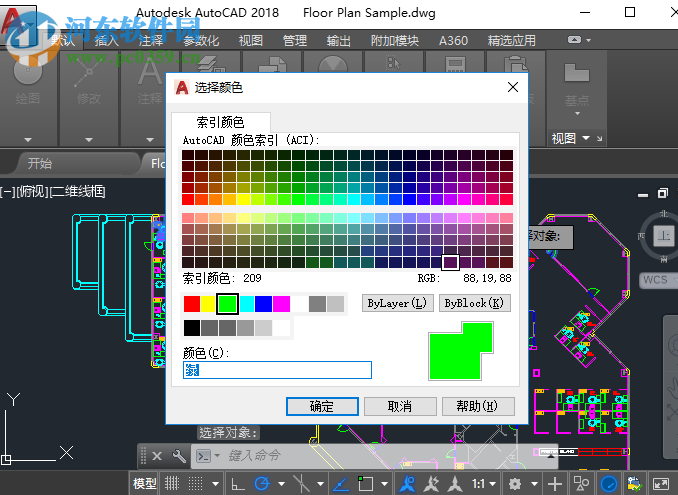Close the 选择颜色 dialog

click(x=513, y=87)
